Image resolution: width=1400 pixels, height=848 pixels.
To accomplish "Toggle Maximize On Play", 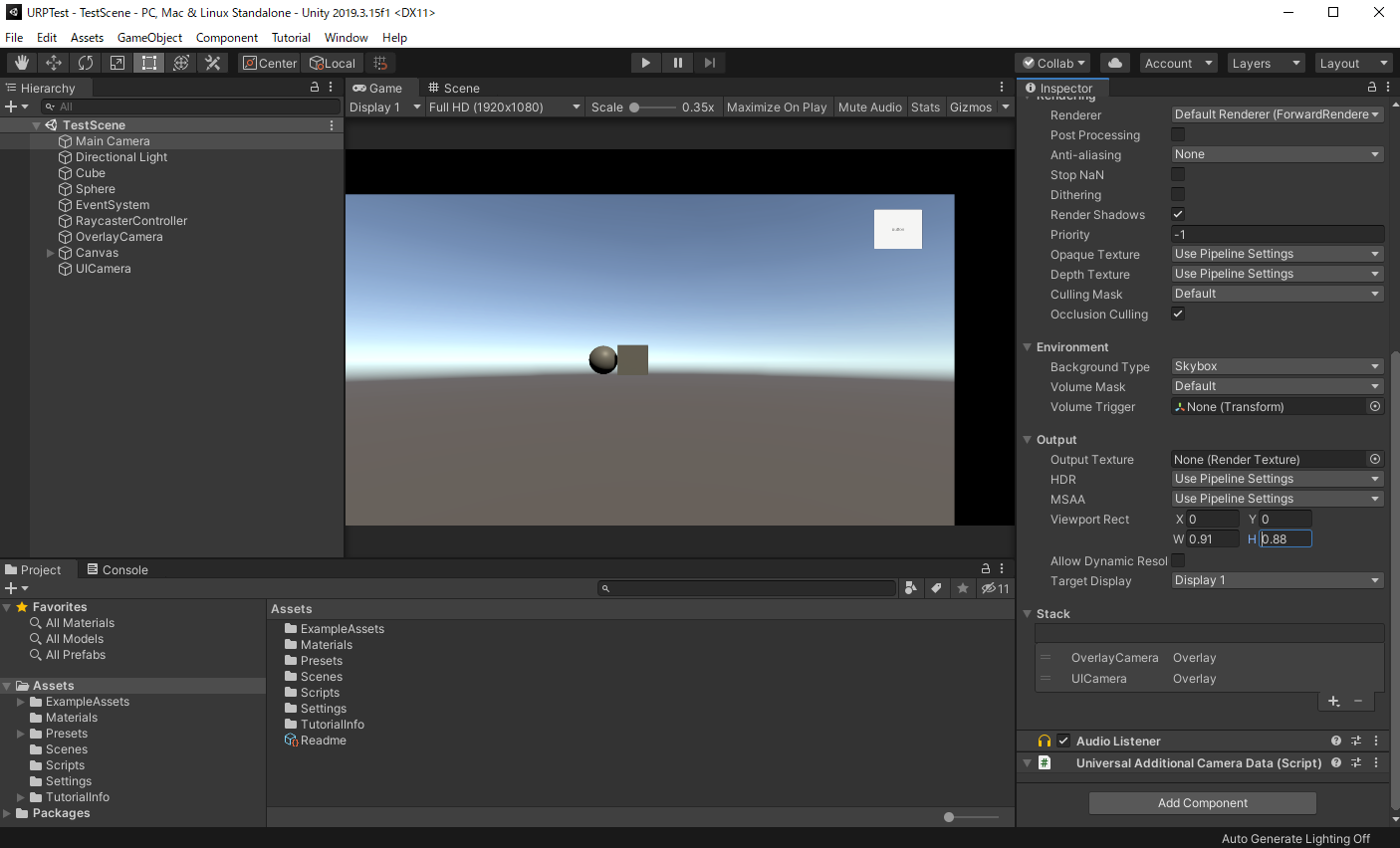I will [x=777, y=106].
